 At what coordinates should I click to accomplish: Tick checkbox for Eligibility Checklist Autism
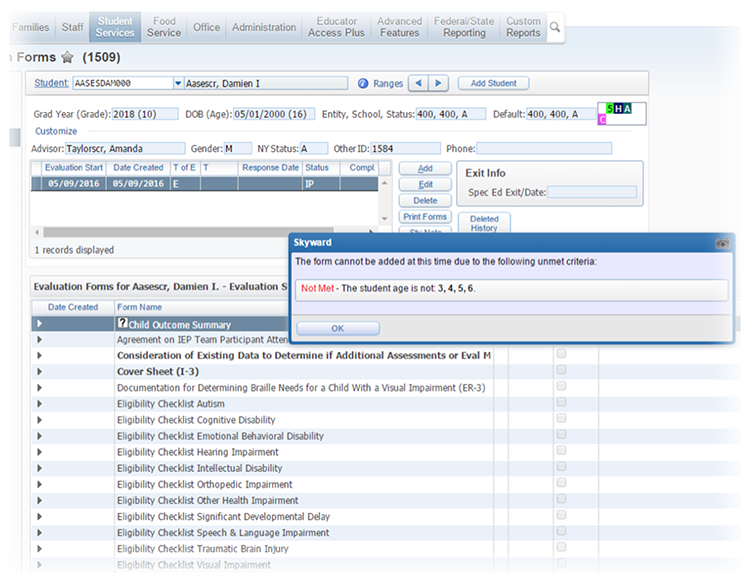(x=562, y=402)
